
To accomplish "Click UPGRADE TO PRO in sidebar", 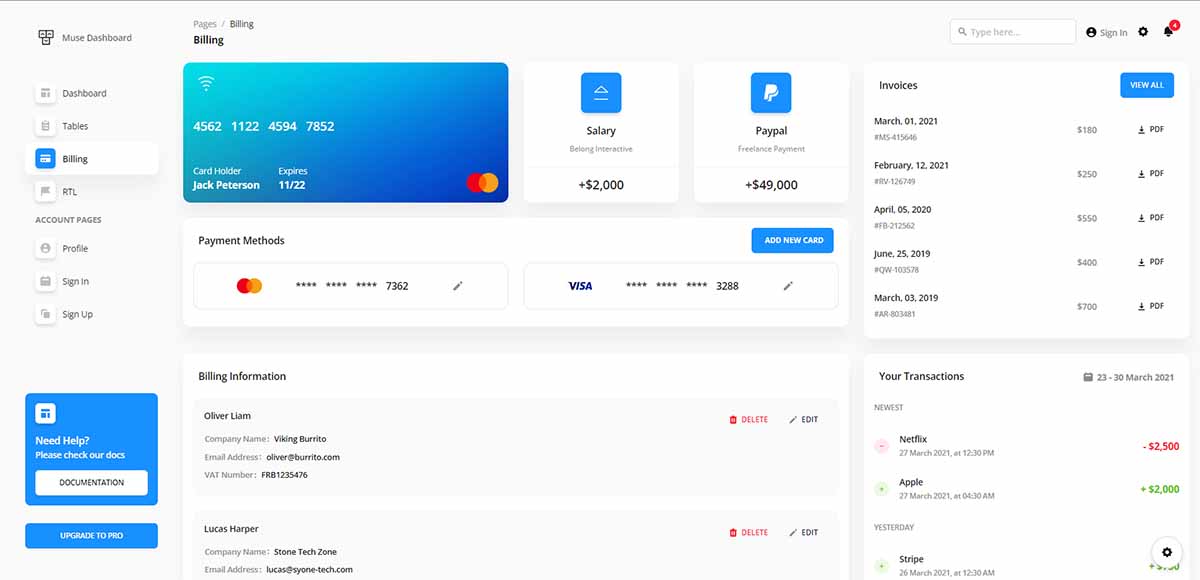I will pos(91,535).
